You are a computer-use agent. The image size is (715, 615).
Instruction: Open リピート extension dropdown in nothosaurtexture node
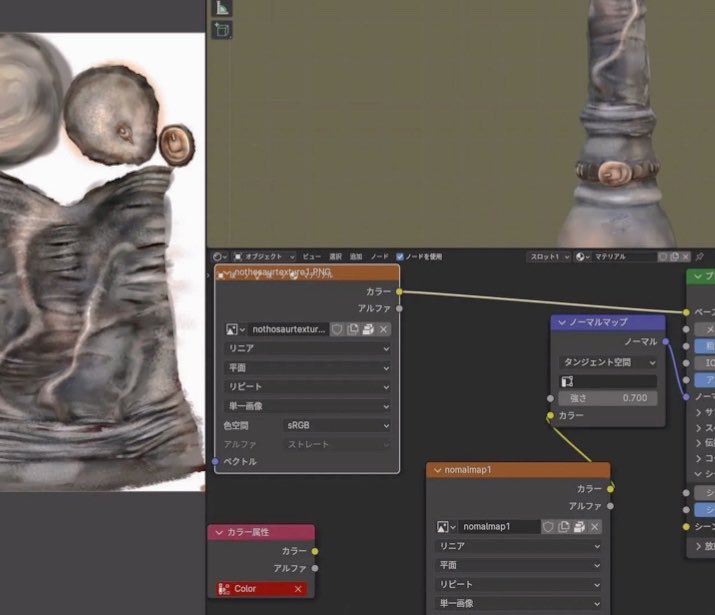coord(307,387)
